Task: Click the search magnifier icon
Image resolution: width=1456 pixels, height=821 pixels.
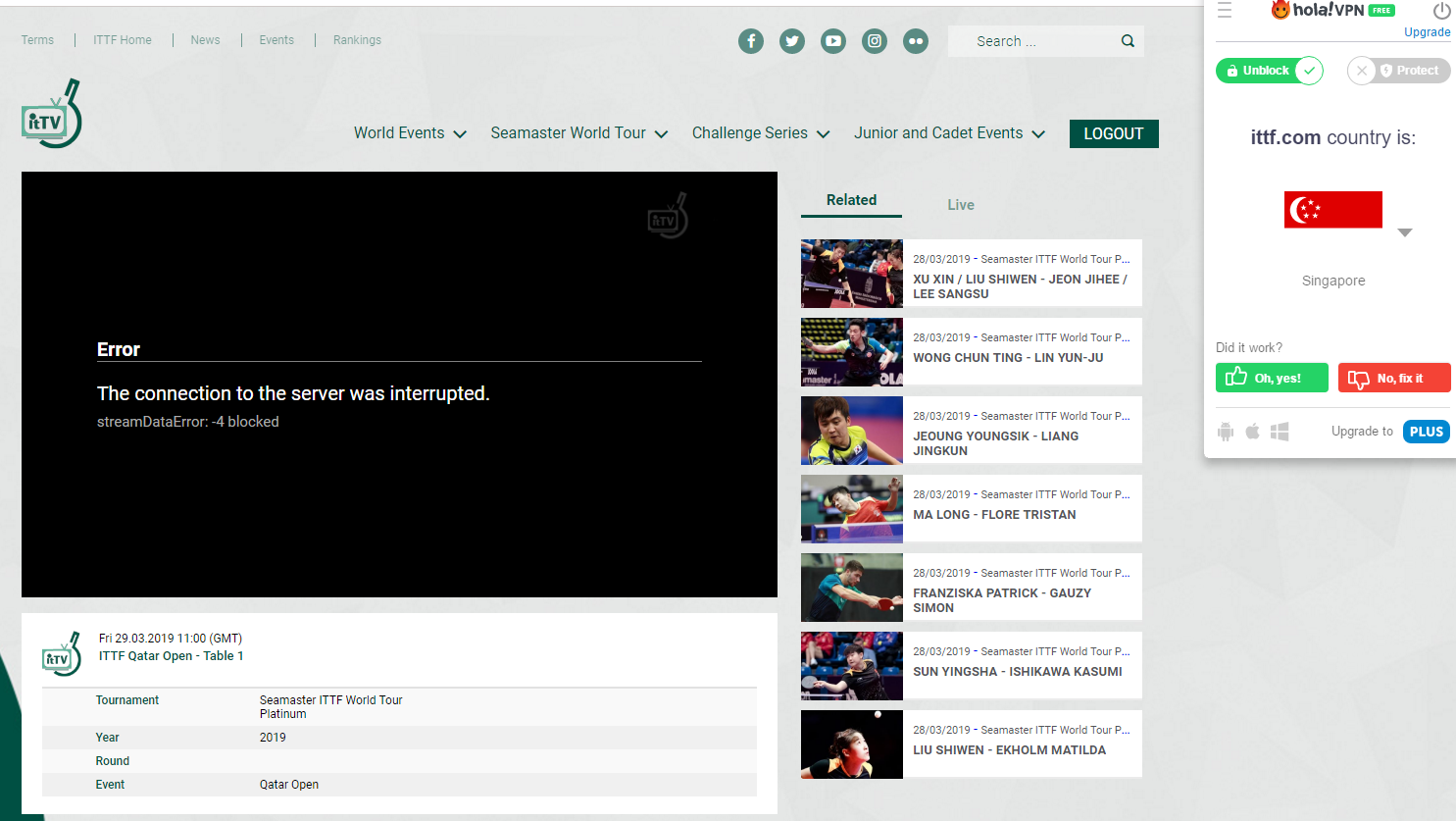Action: (1128, 41)
